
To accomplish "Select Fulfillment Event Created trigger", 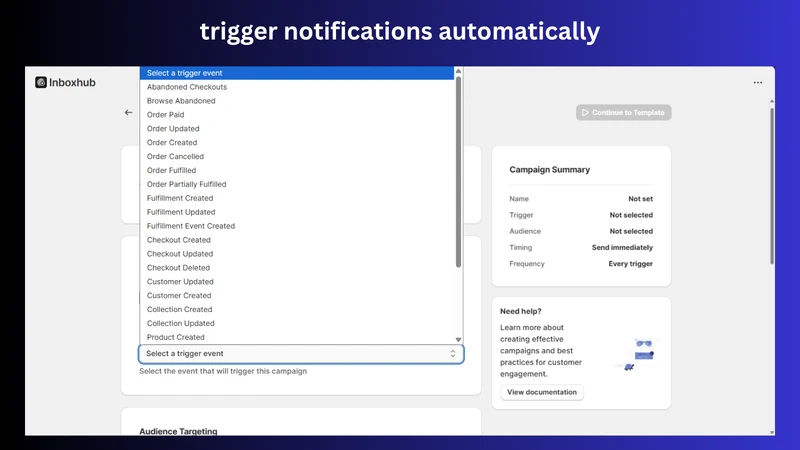I will coord(297,226).
